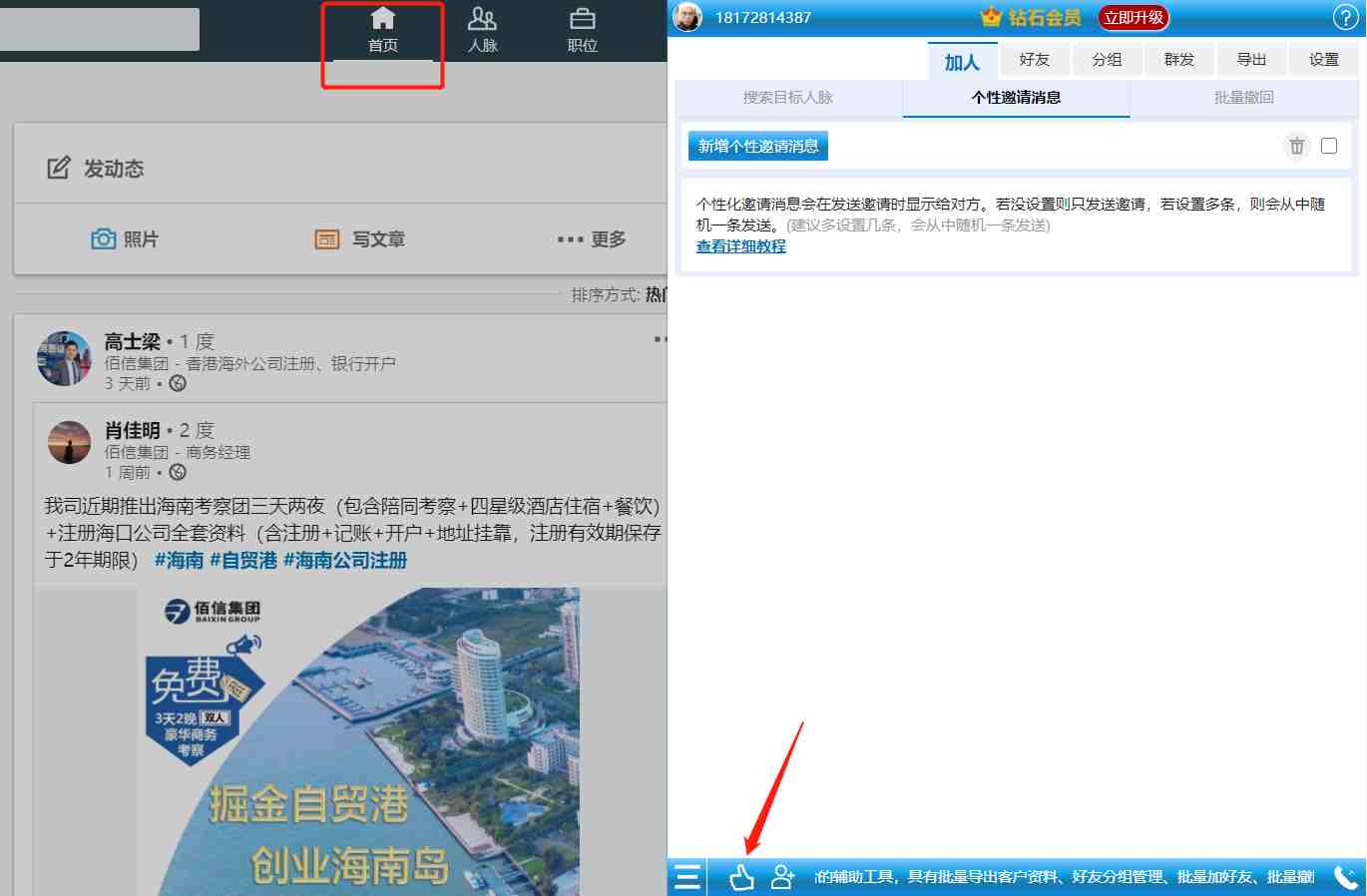Viewport: 1367px width, 896px height.
Task: Switch to the 分组 tab
Action: pyautogui.click(x=1107, y=60)
